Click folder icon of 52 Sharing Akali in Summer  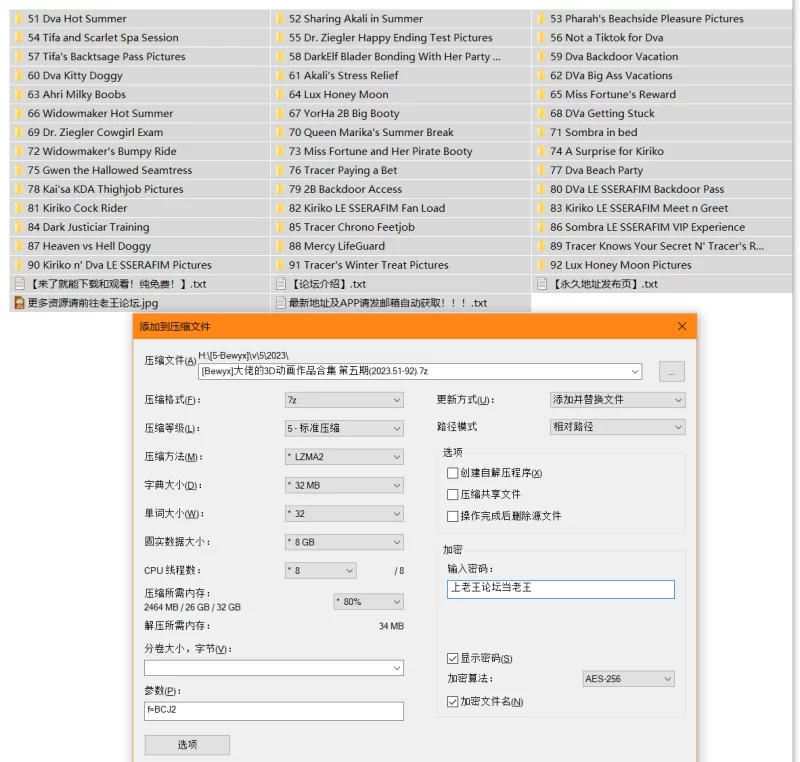point(280,19)
